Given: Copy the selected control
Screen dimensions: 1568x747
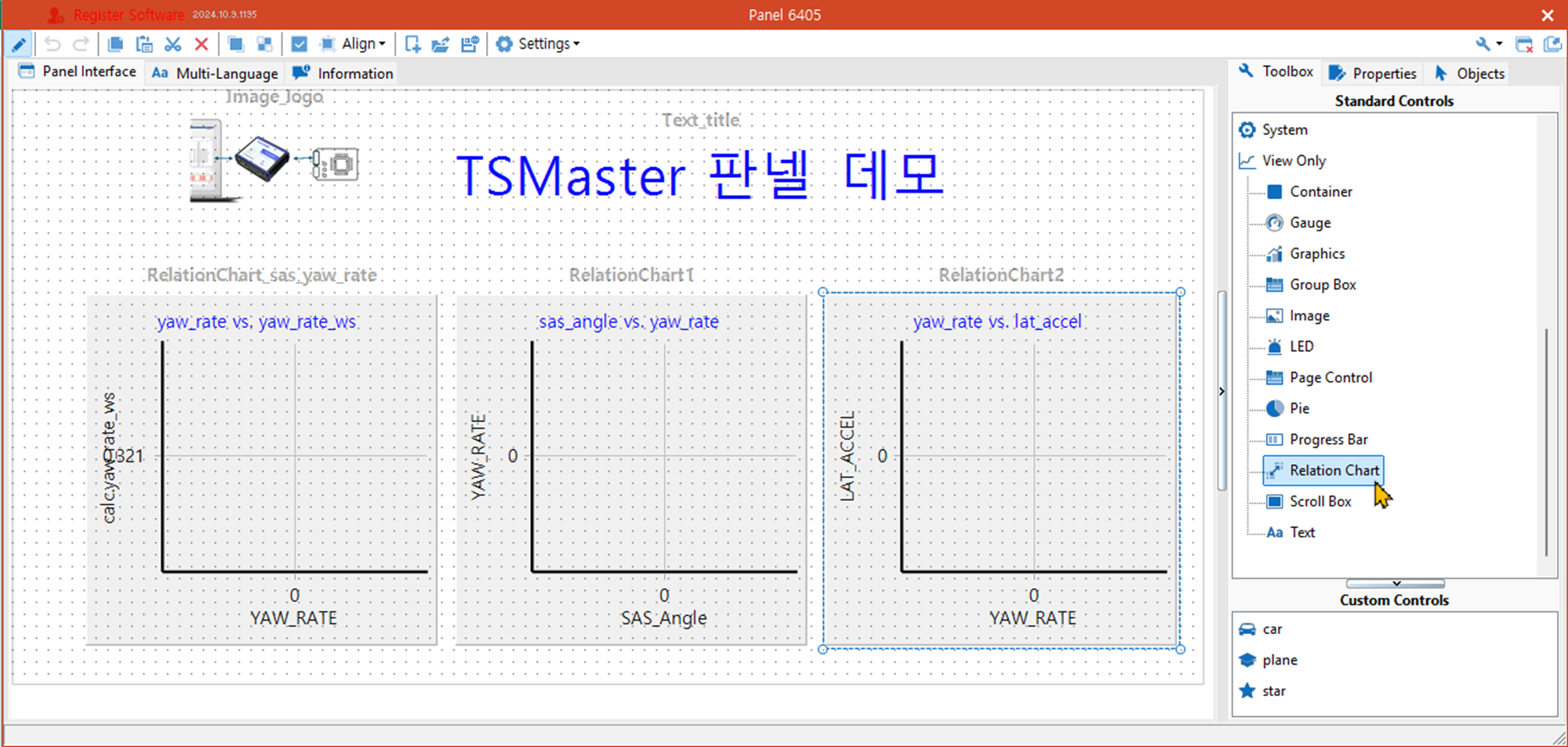Looking at the screenshot, I should point(115,44).
